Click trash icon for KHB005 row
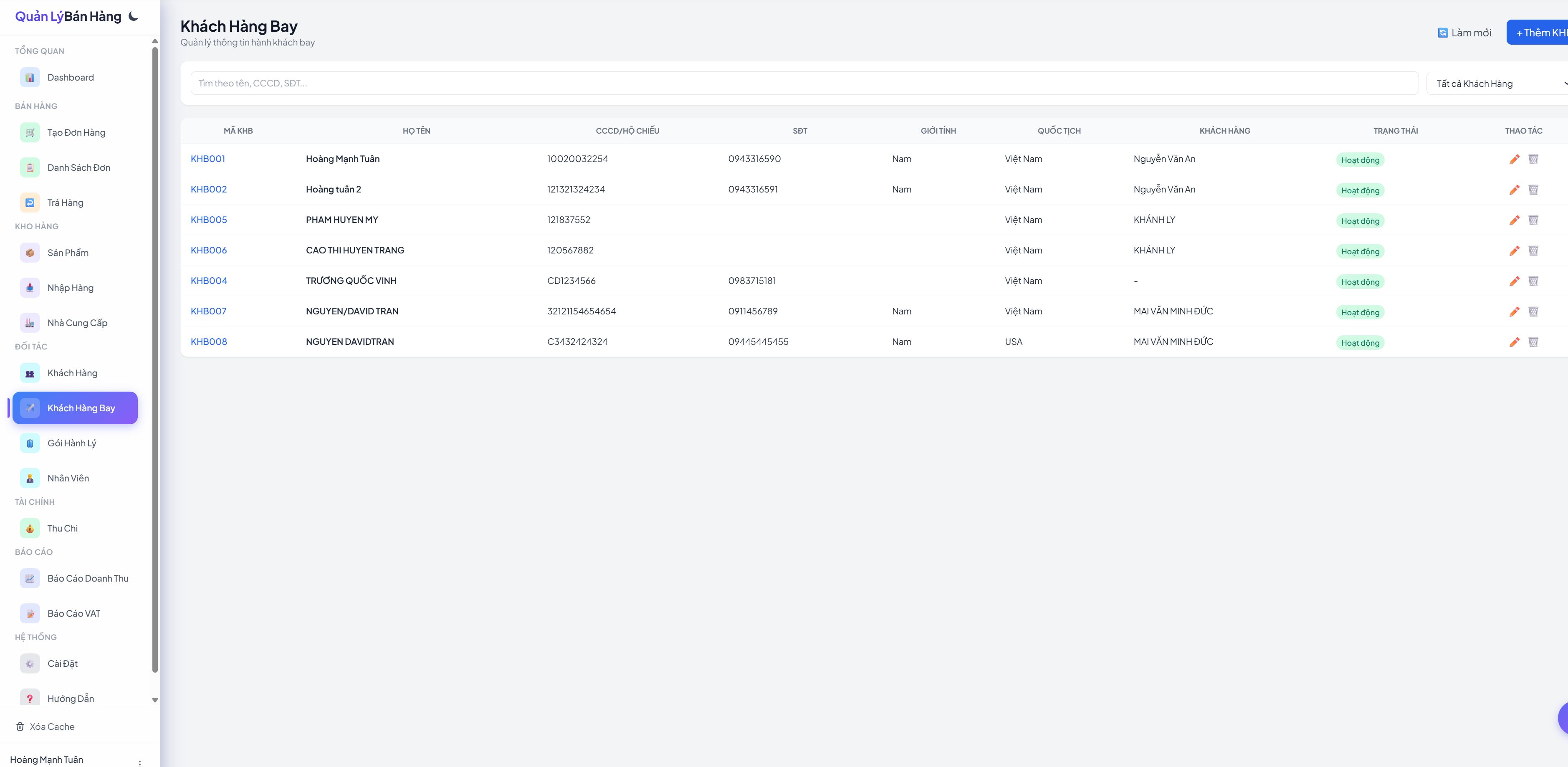 click(x=1533, y=220)
